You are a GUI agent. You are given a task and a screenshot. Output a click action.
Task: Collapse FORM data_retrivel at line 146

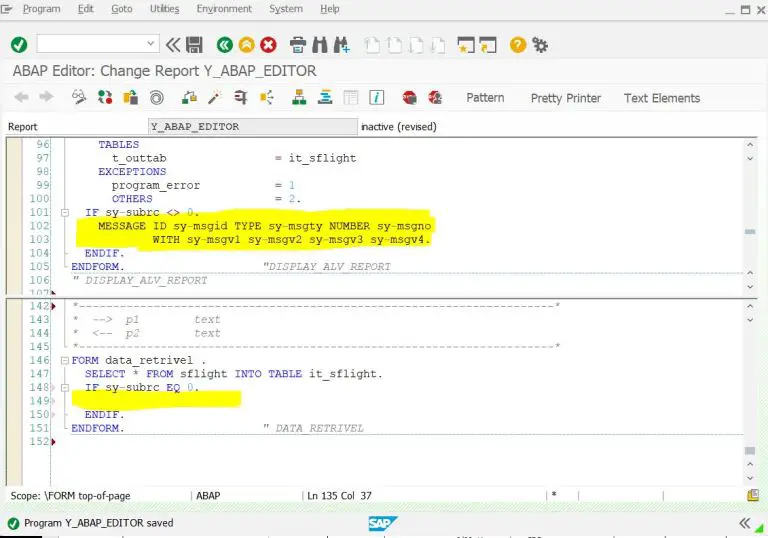65,361
